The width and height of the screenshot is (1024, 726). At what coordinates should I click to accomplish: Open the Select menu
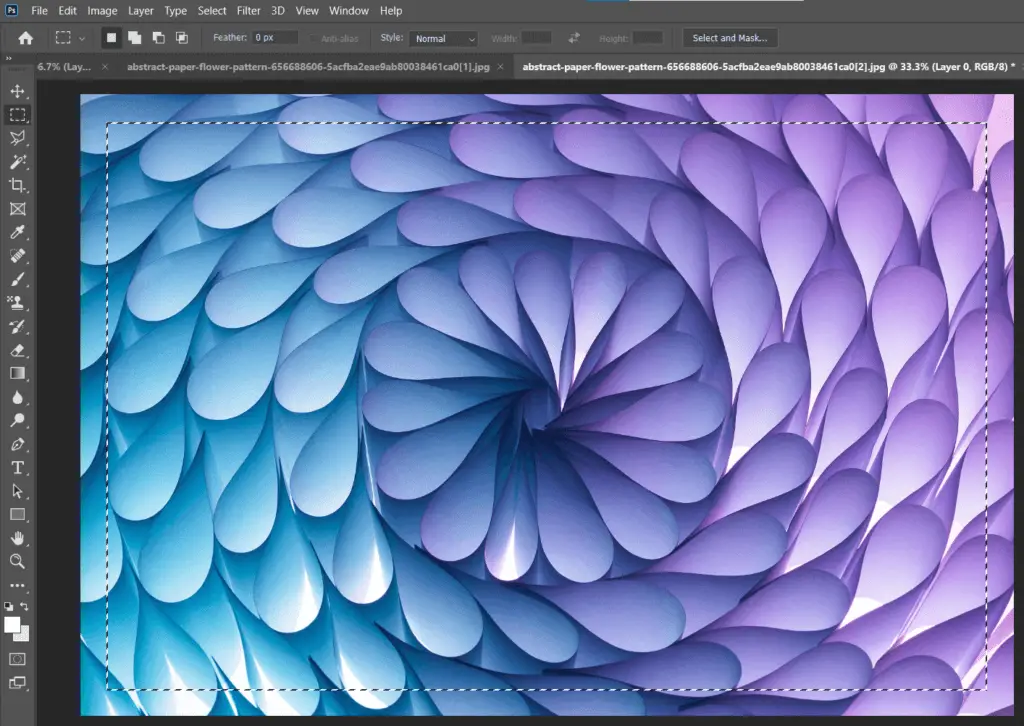coord(212,10)
